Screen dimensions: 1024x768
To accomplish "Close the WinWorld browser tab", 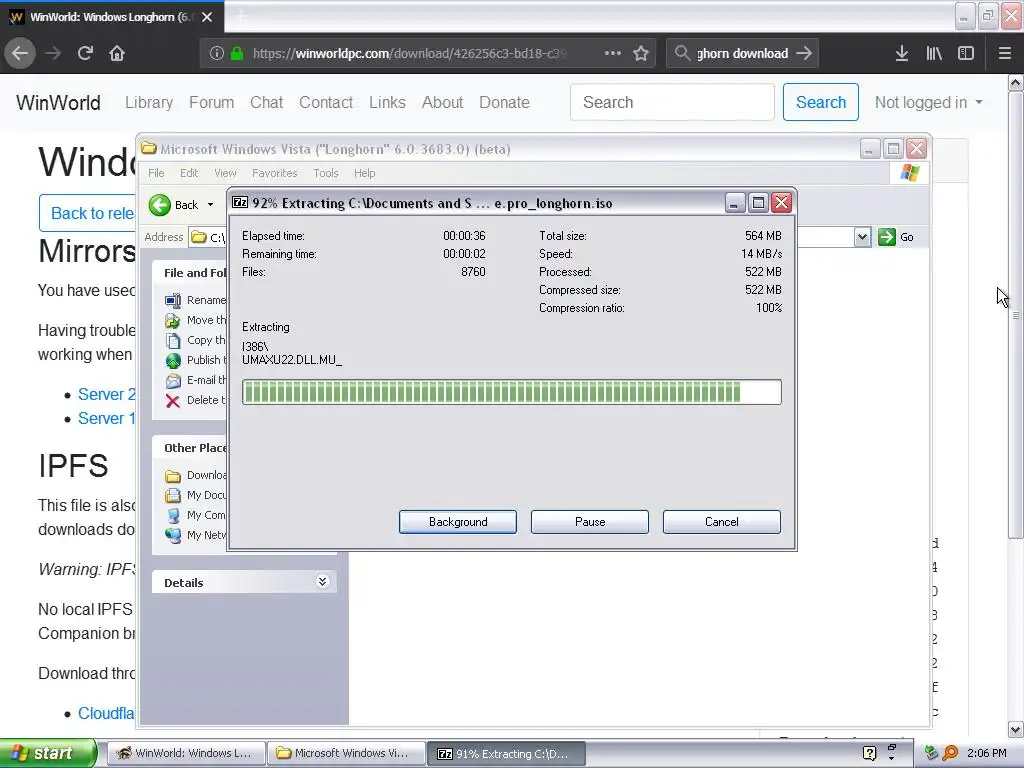I will (x=207, y=17).
